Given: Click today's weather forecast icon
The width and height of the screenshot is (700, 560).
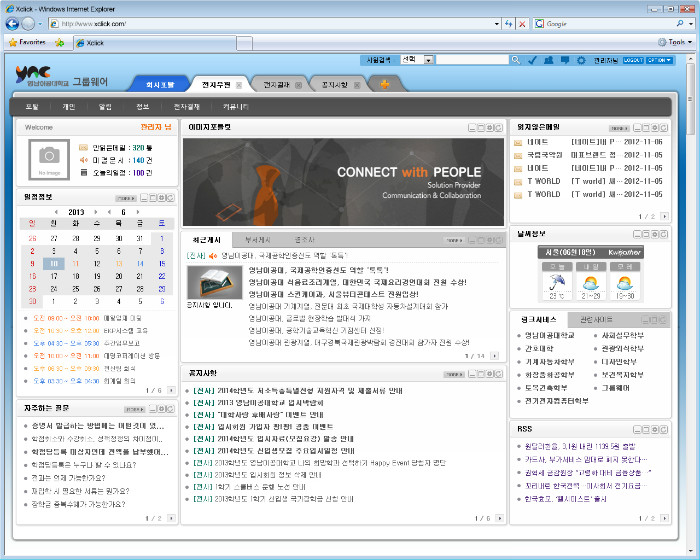Looking at the screenshot, I should coord(557,282).
